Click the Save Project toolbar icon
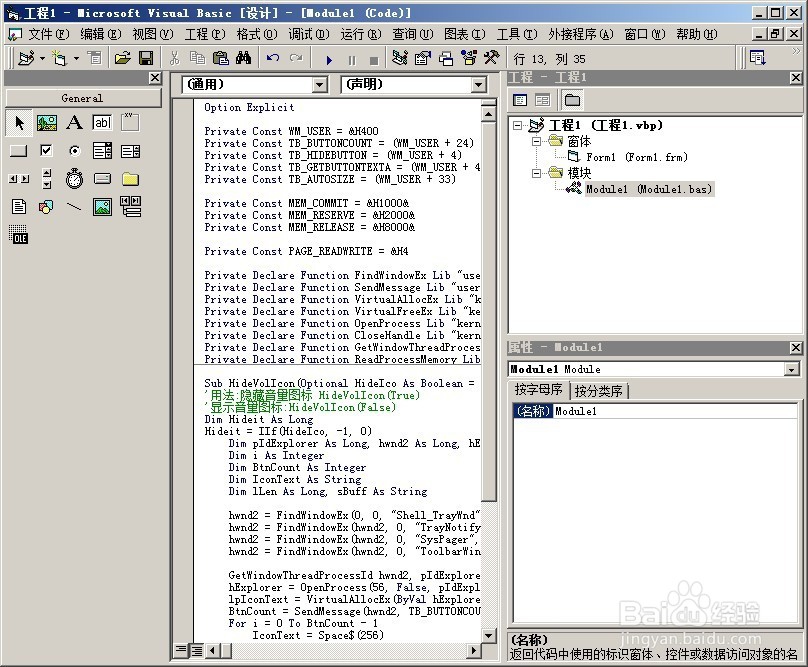This screenshot has height=667, width=808. point(146,58)
